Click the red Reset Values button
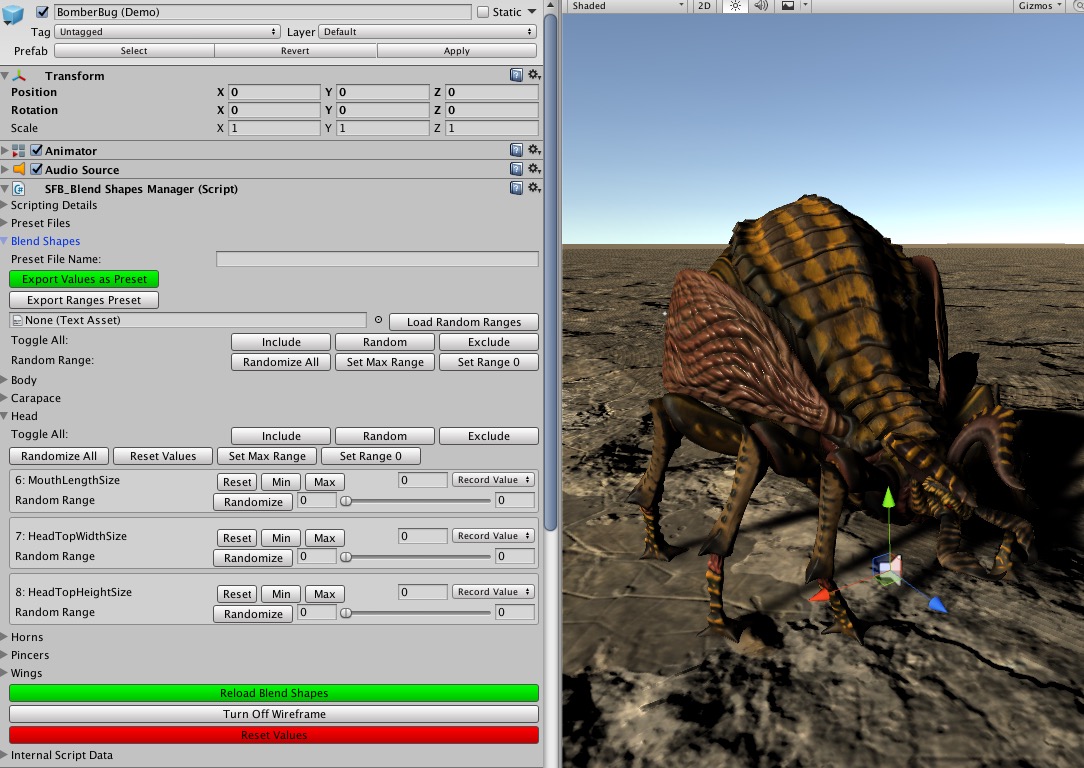1084x768 pixels. (x=274, y=735)
